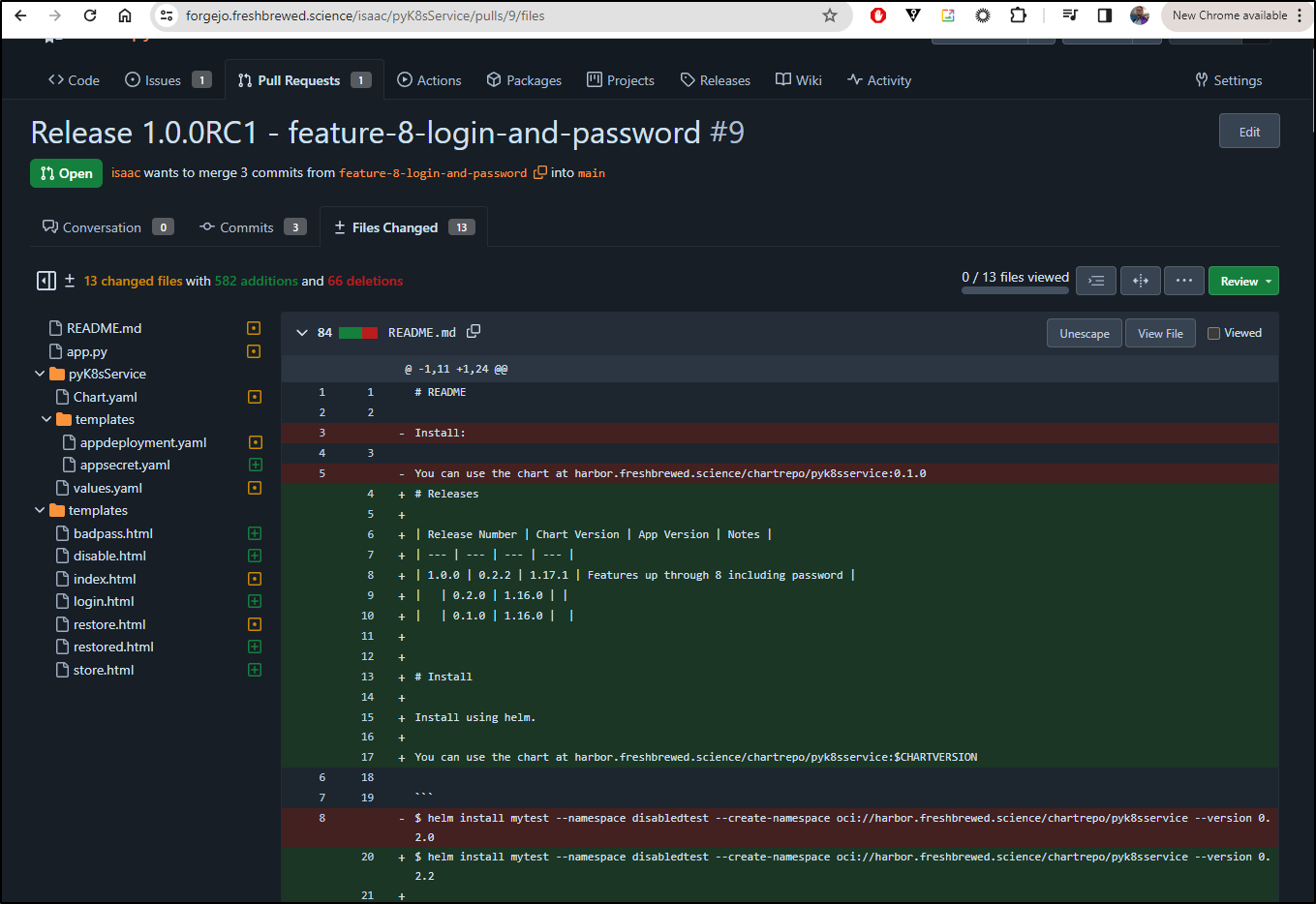
Task: Open Chrome home page icon
Action: 125,15
